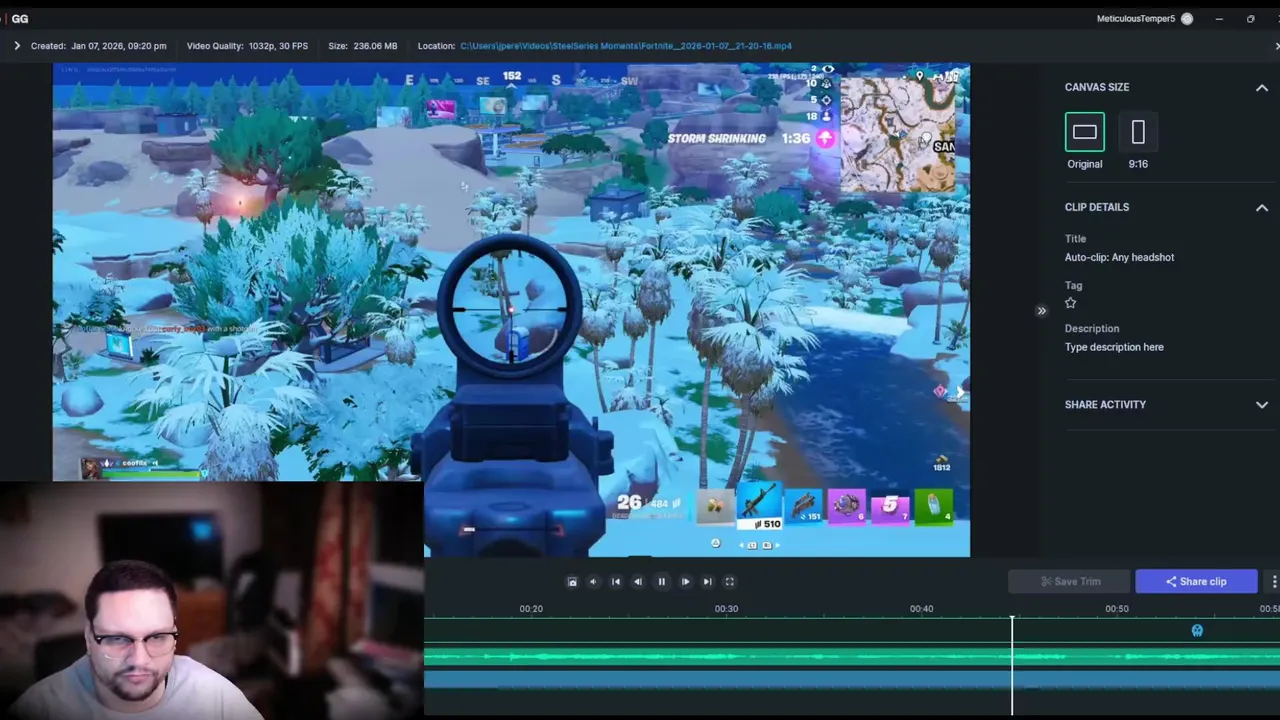Click the Share clip button

1196,581
